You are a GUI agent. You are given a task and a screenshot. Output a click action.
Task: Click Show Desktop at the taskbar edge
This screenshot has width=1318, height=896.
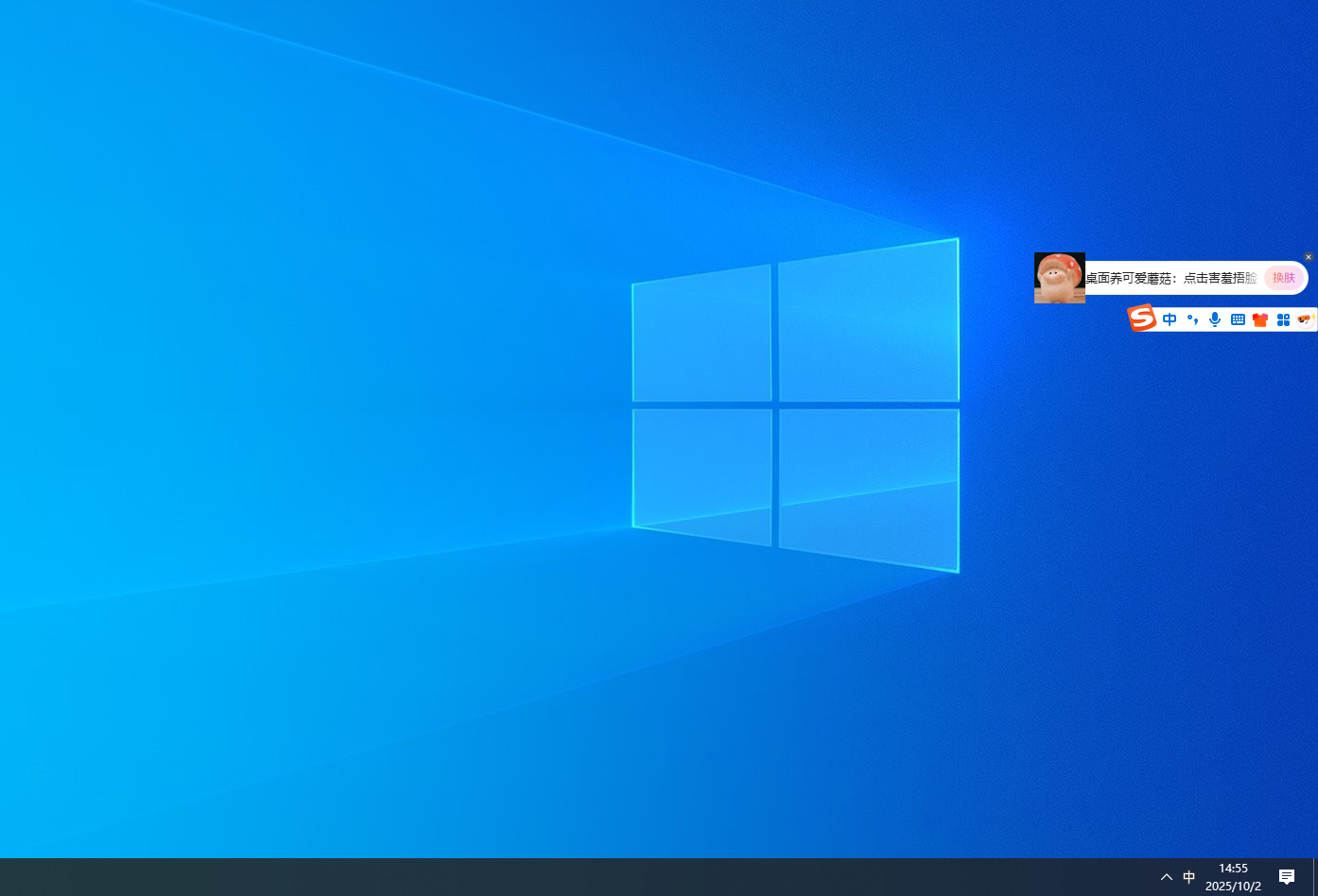(1316, 876)
